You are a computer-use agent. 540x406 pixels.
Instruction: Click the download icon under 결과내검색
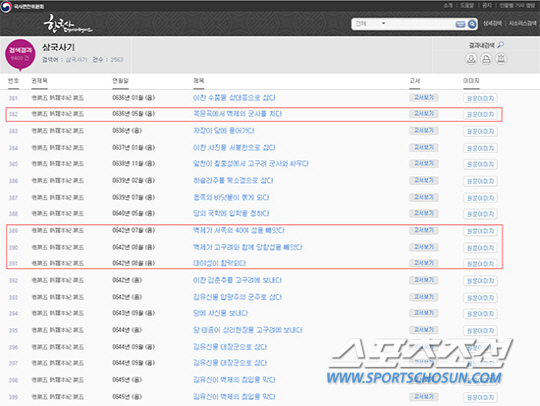pyautogui.click(x=471, y=59)
